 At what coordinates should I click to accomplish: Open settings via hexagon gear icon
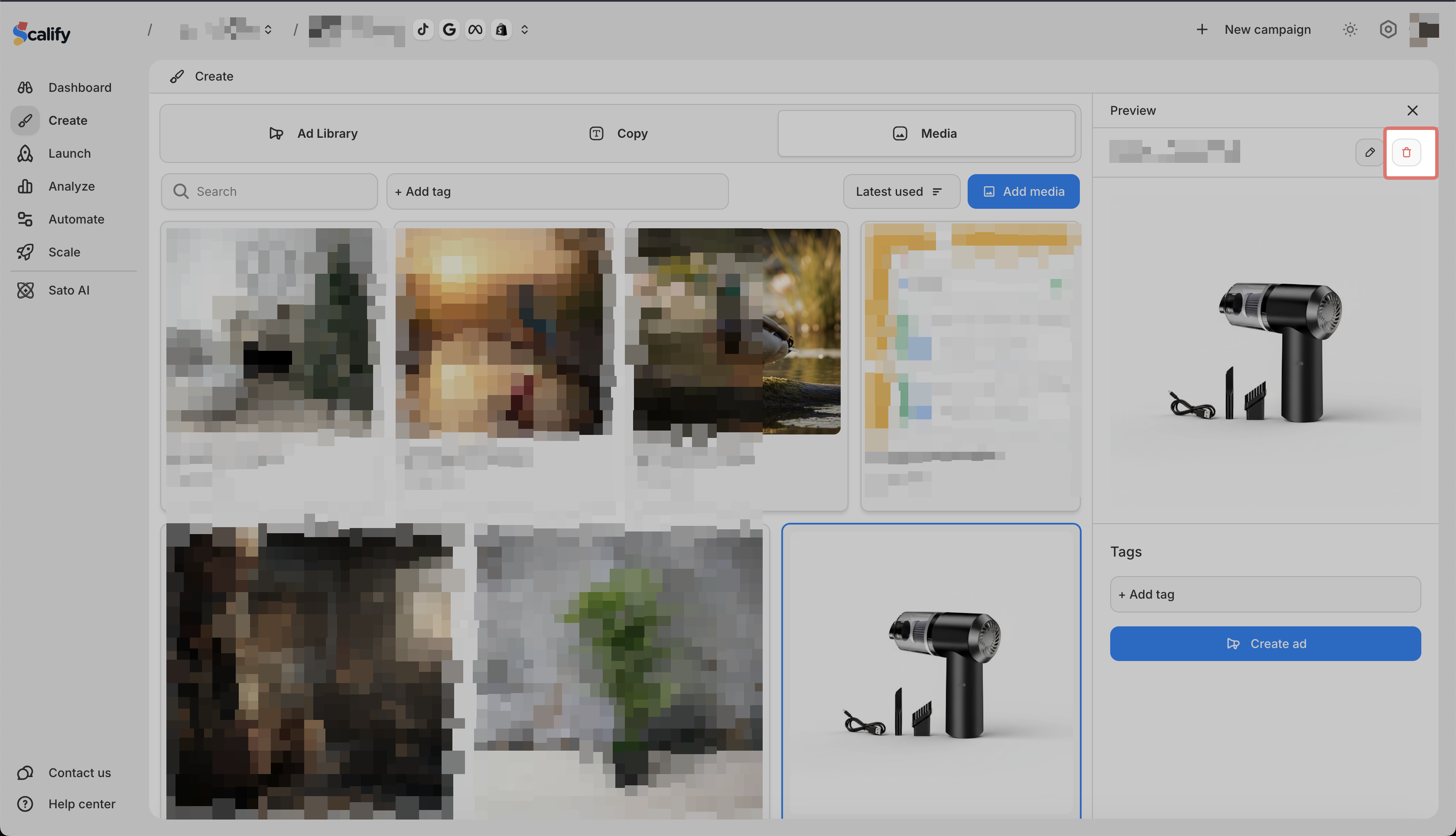1388,29
